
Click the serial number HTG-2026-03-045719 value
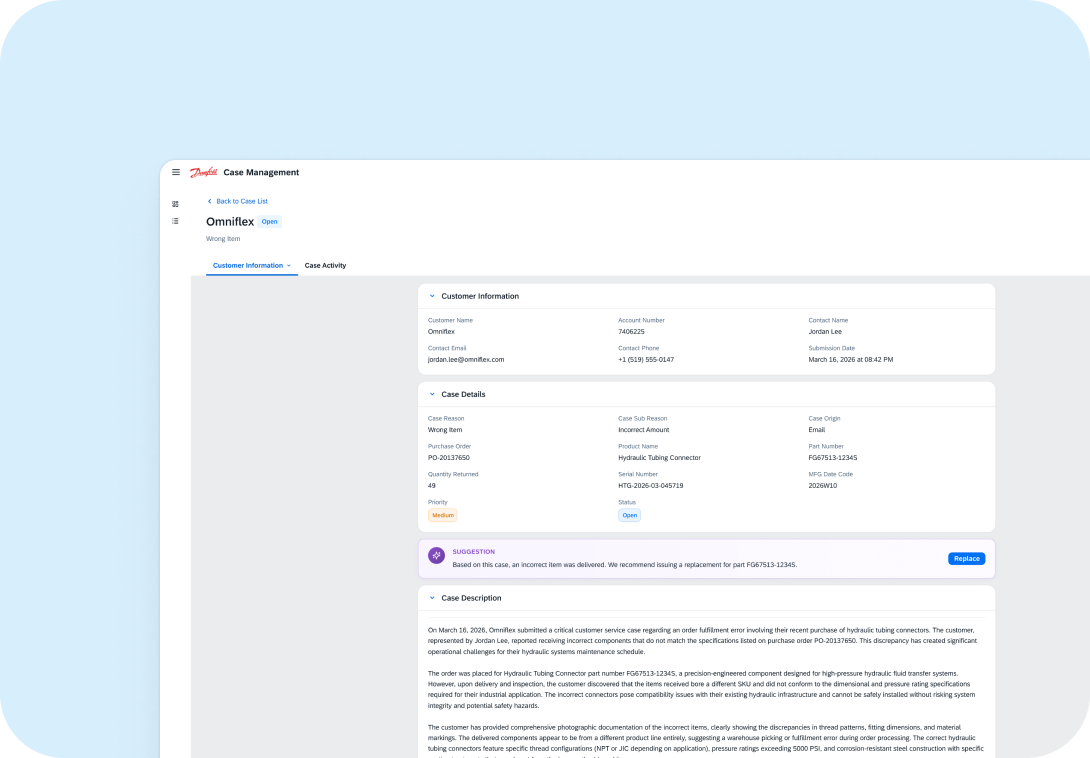(652, 485)
